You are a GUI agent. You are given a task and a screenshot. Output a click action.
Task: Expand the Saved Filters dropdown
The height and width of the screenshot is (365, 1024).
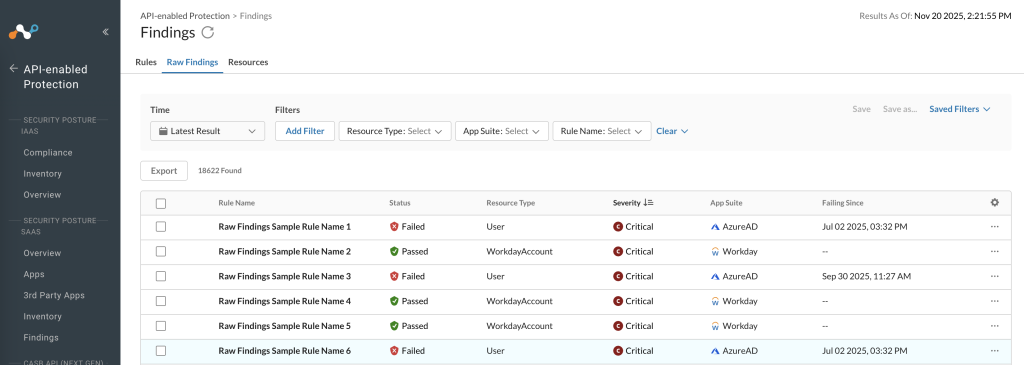coord(960,109)
